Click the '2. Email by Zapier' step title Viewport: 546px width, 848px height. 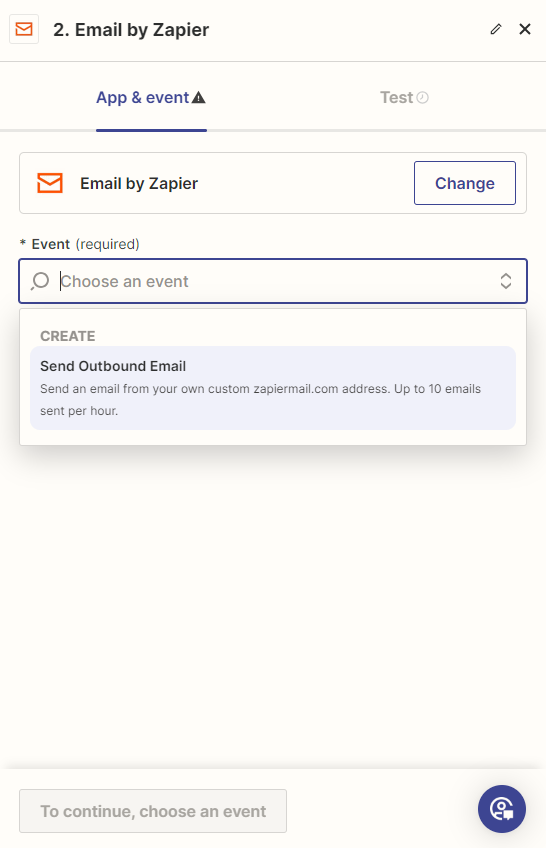click(131, 30)
